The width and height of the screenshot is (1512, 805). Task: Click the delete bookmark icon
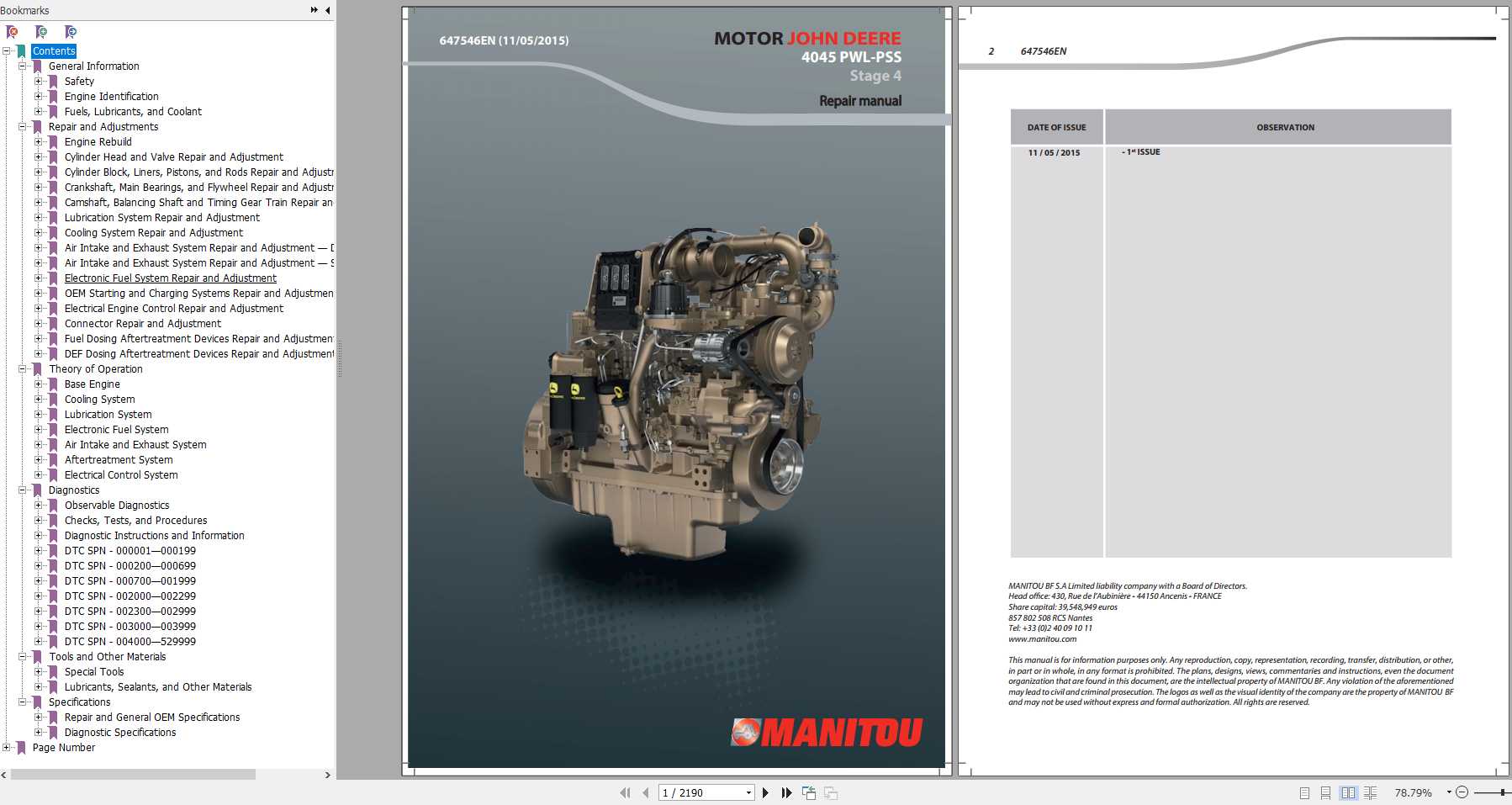[x=12, y=32]
